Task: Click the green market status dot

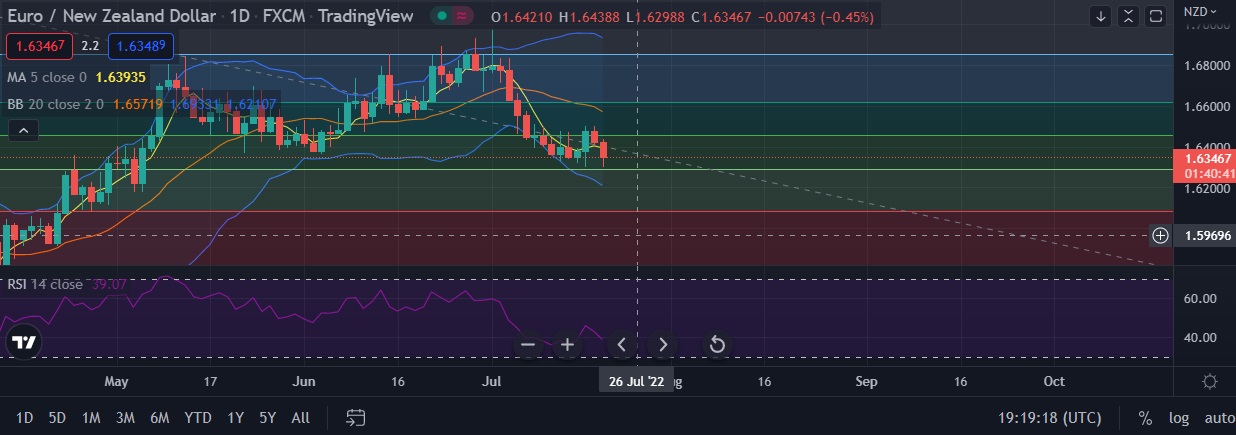Action: pyautogui.click(x=441, y=17)
